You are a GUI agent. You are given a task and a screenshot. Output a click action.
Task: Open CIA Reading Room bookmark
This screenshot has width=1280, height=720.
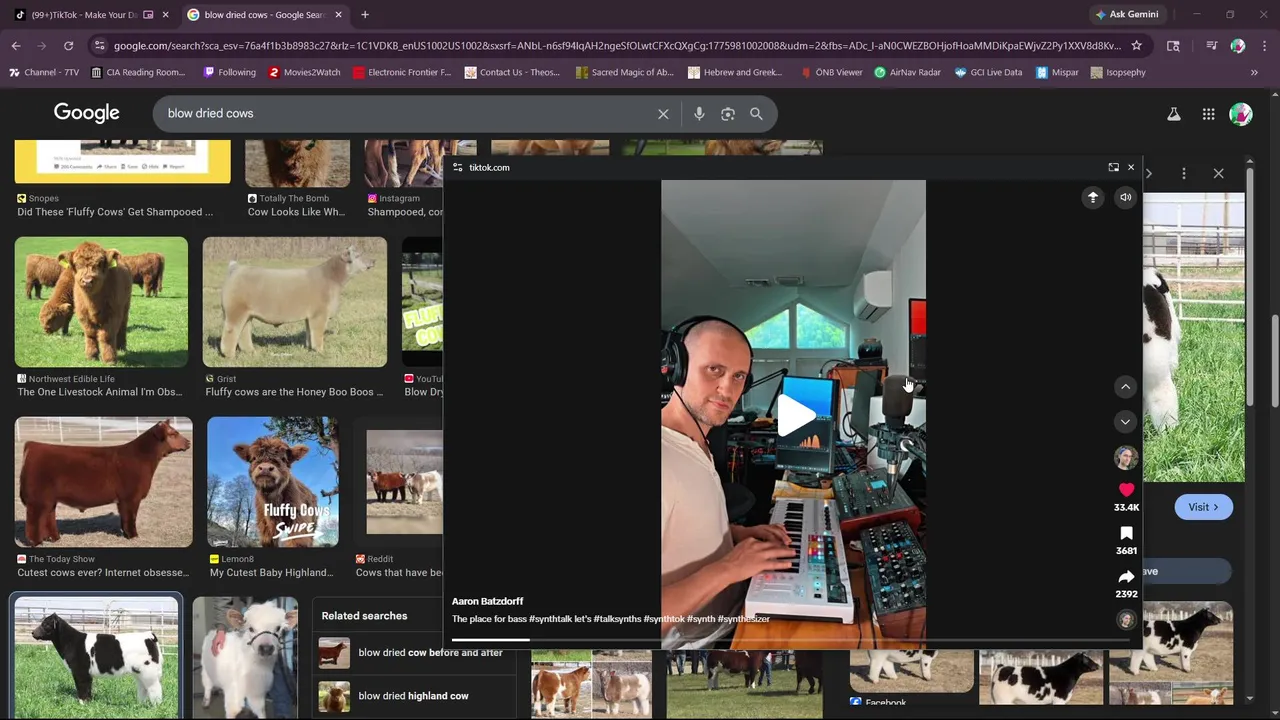tap(138, 73)
